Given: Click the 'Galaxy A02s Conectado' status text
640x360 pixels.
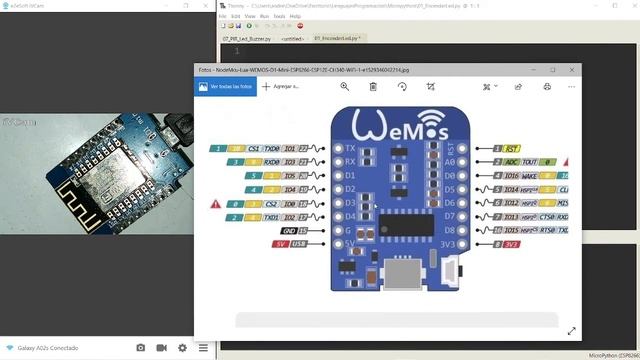Looking at the screenshot, I should (x=48, y=348).
